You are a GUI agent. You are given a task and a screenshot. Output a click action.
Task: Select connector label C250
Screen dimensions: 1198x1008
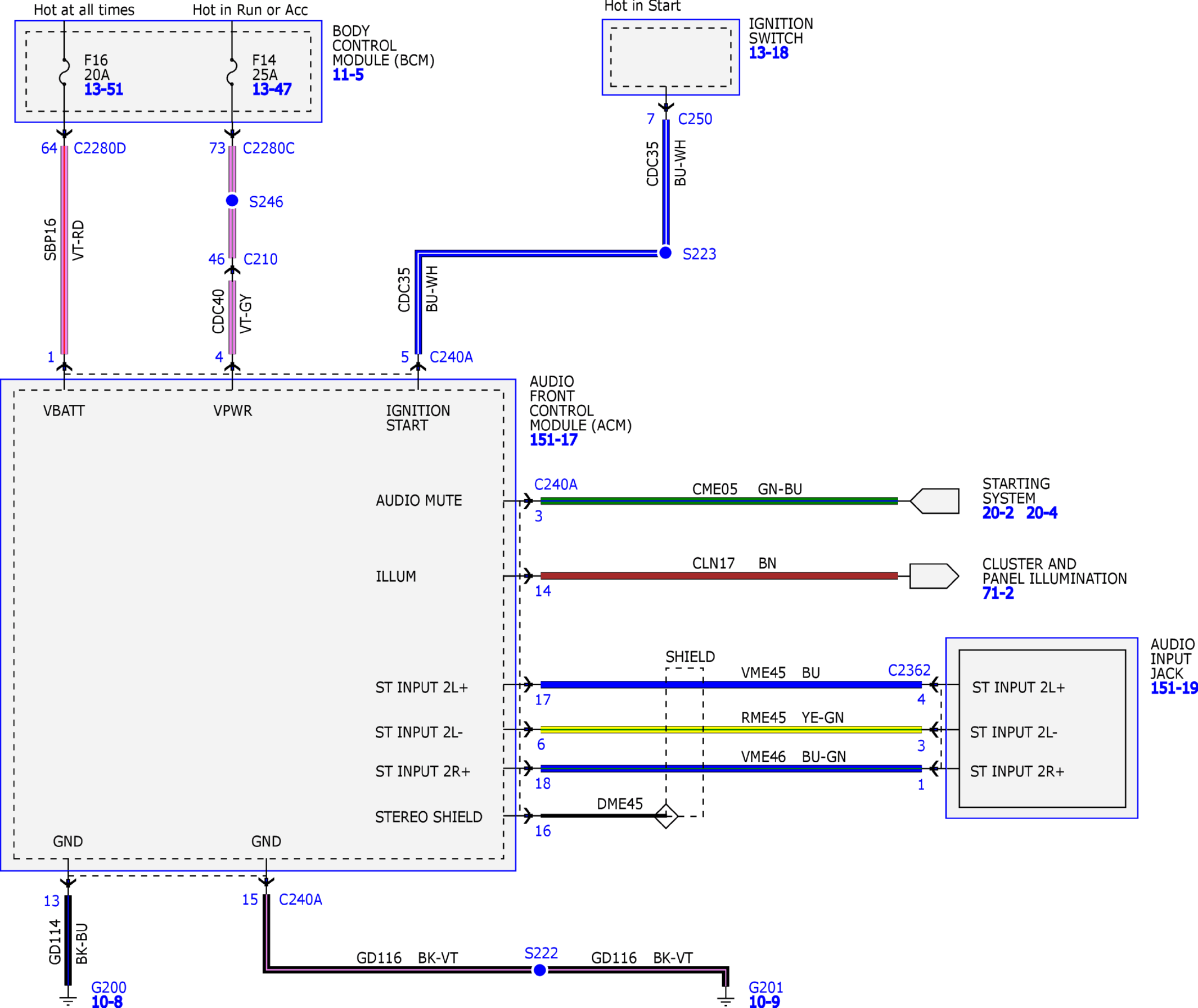(695, 119)
